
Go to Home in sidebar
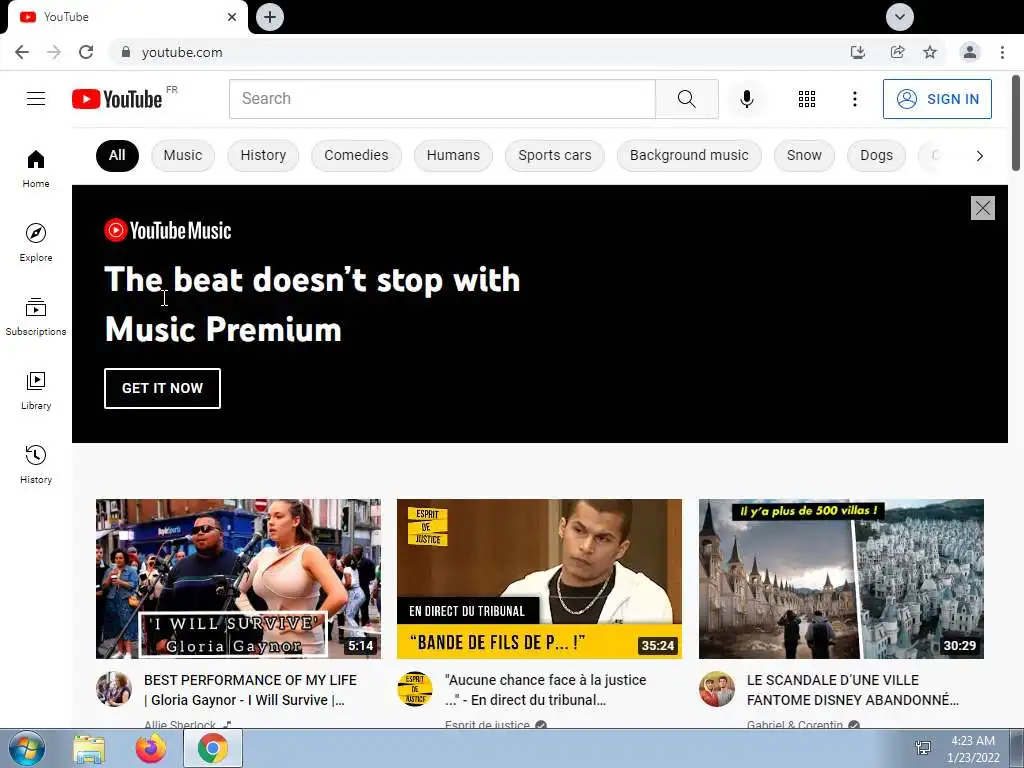(36, 168)
